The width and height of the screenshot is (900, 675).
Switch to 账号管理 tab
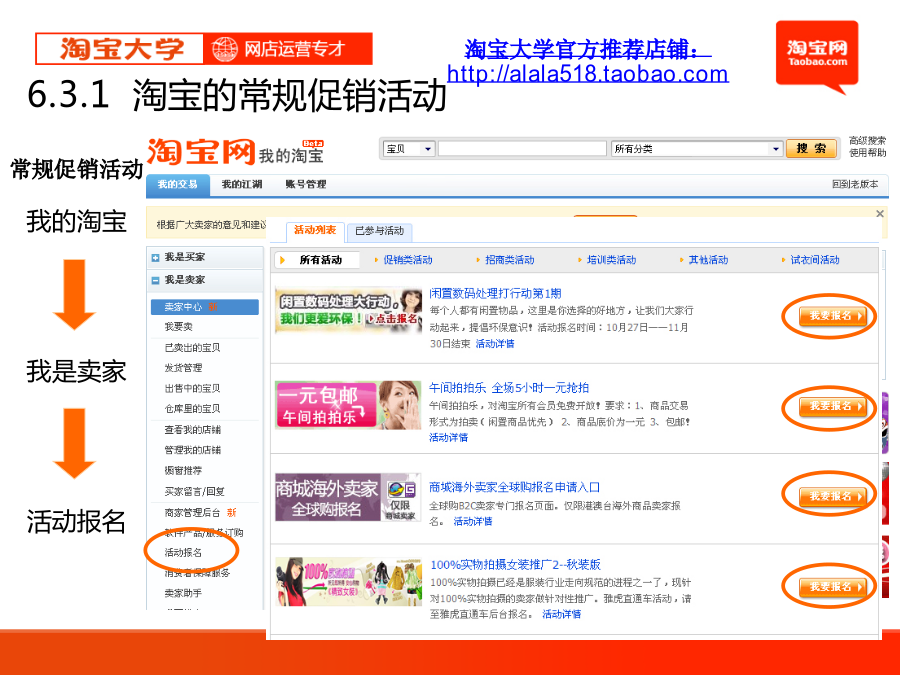click(305, 184)
